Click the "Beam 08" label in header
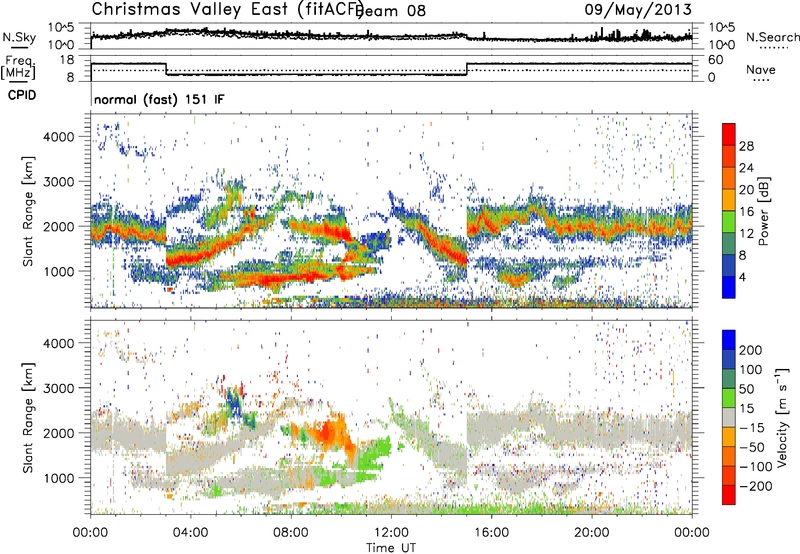 click(392, 10)
